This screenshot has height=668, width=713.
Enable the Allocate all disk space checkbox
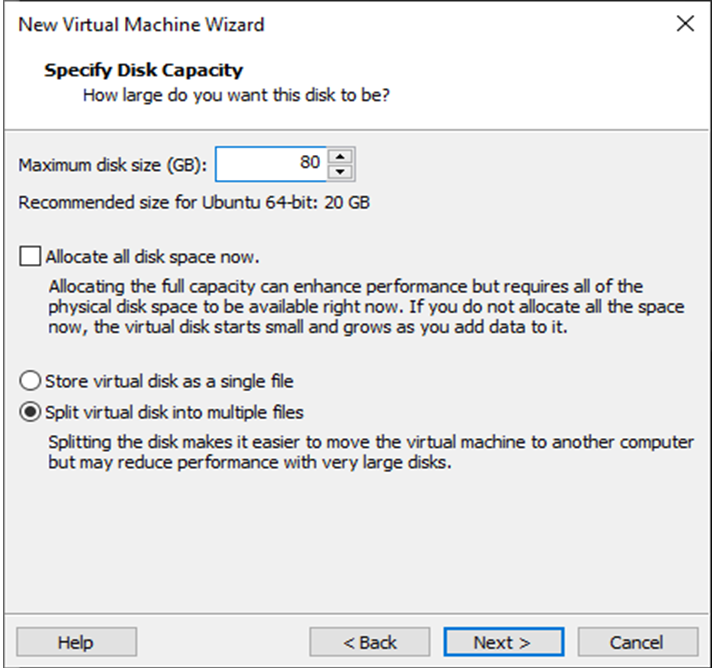click(x=31, y=256)
